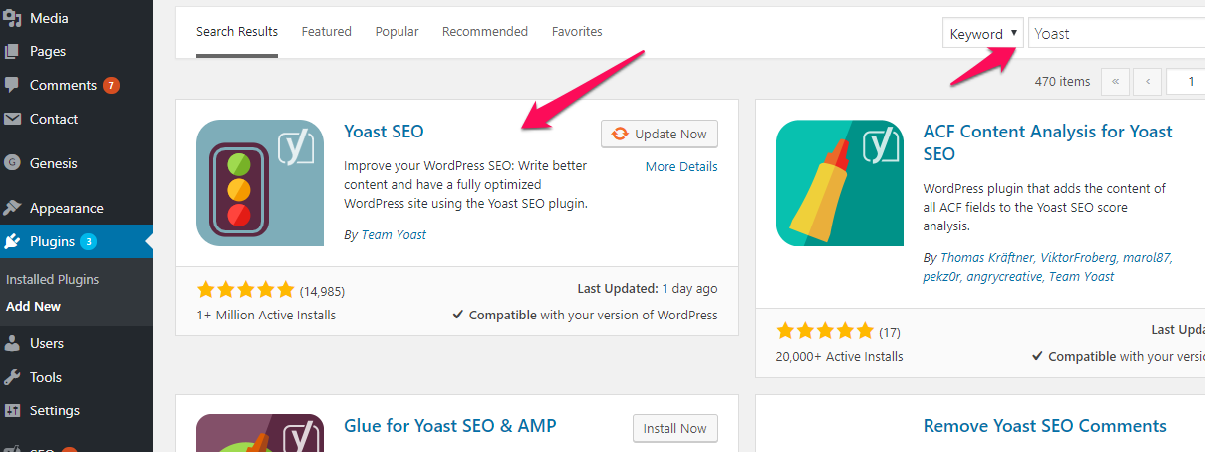Select Add New plugins submenu item
1205x453 pixels.
[x=33, y=307]
